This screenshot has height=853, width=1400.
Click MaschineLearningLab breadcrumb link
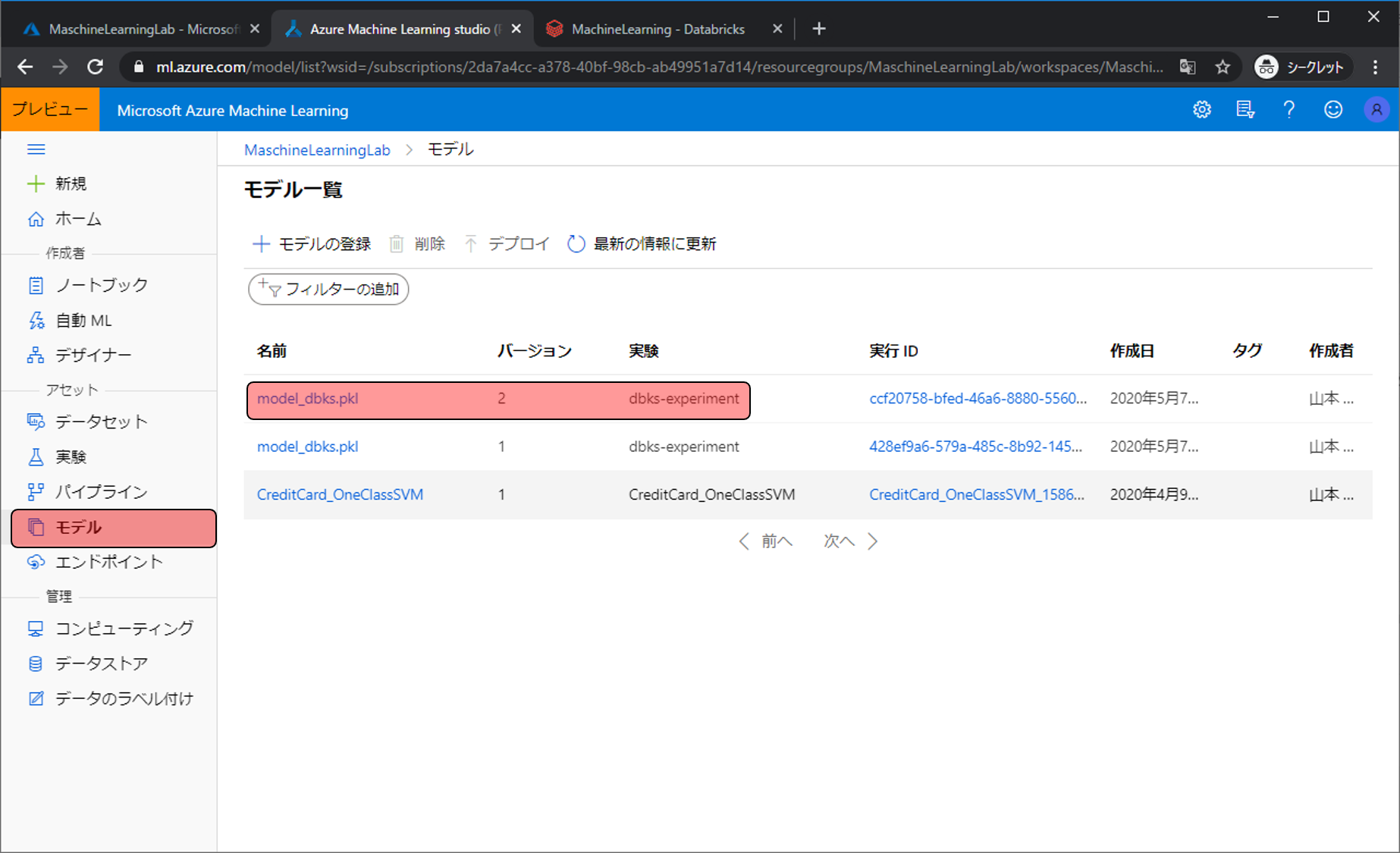coord(317,150)
